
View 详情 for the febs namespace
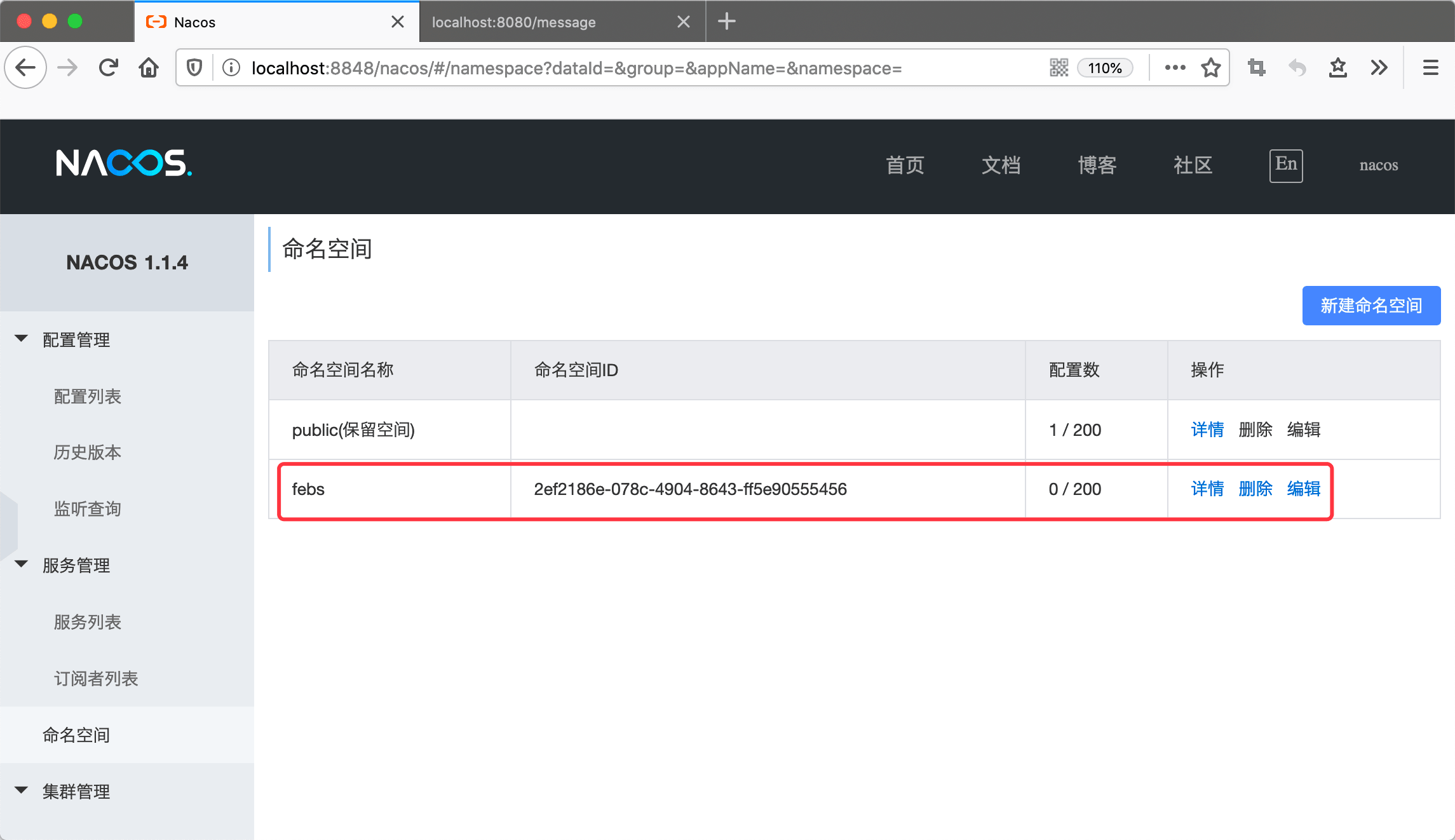(x=1207, y=489)
